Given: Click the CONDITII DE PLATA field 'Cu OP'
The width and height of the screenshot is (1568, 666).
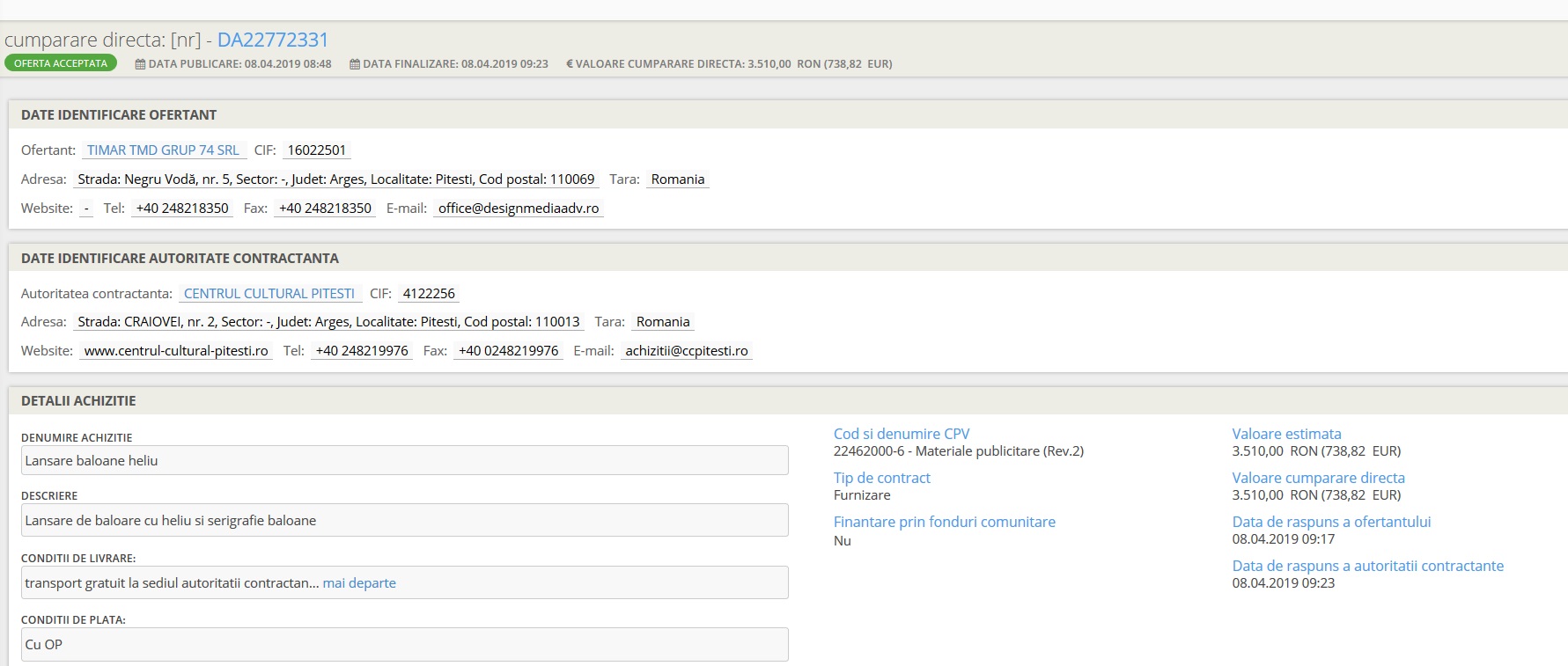Looking at the screenshot, I should 404,644.
